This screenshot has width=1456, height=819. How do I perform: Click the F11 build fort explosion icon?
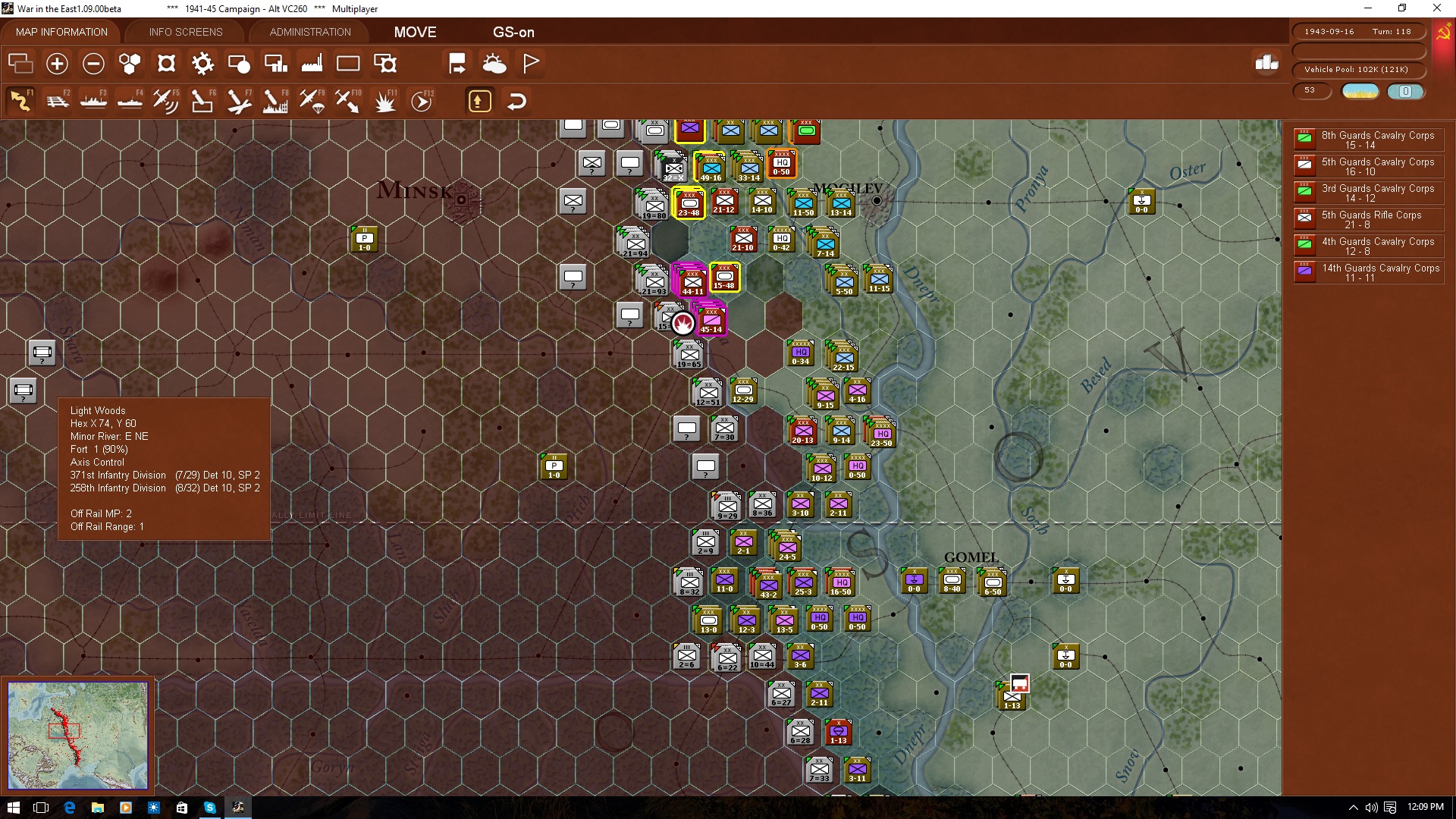[x=385, y=101]
